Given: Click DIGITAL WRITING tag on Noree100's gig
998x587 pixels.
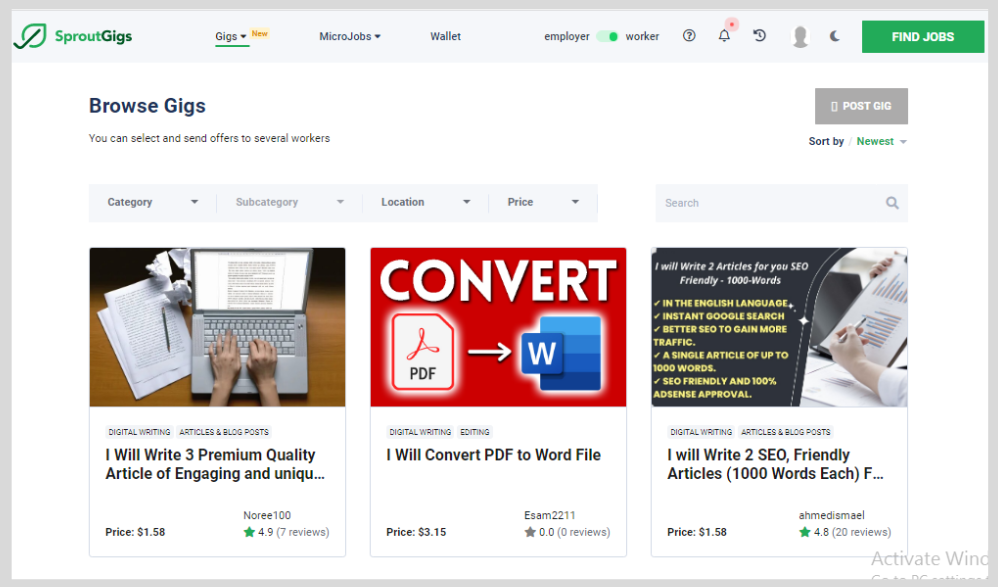Looking at the screenshot, I should pyautogui.click(x=139, y=432).
